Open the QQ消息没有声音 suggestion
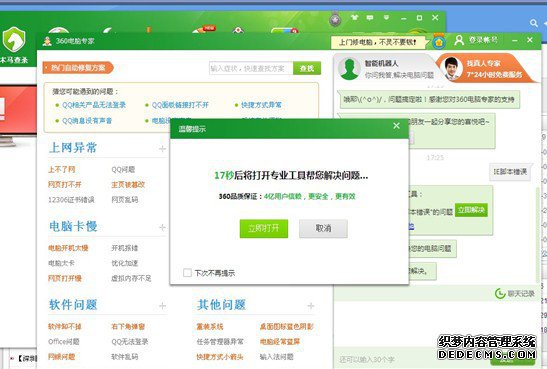The width and height of the screenshot is (547, 369). [x=87, y=121]
